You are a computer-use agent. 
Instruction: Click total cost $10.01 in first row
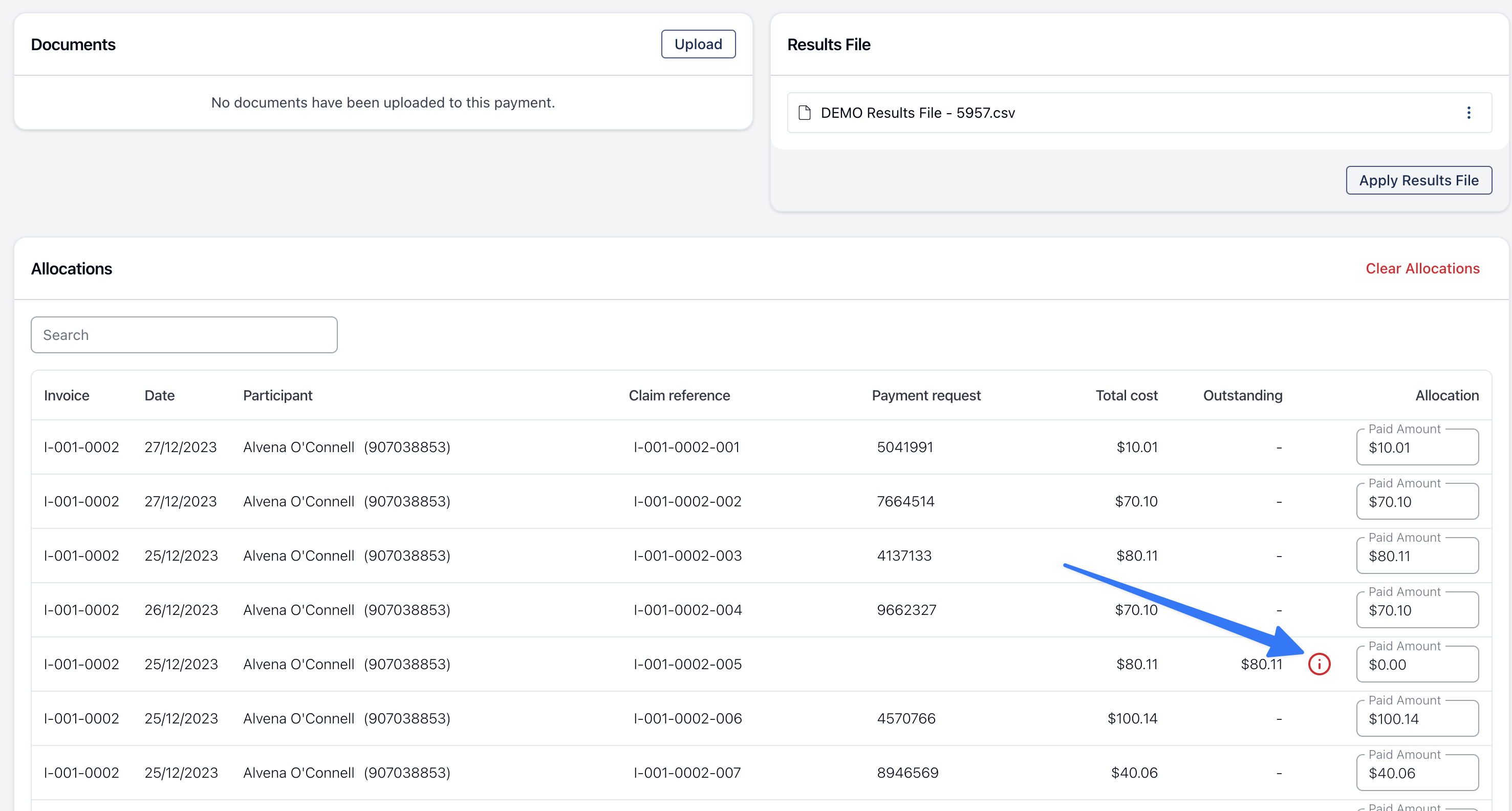1137,447
